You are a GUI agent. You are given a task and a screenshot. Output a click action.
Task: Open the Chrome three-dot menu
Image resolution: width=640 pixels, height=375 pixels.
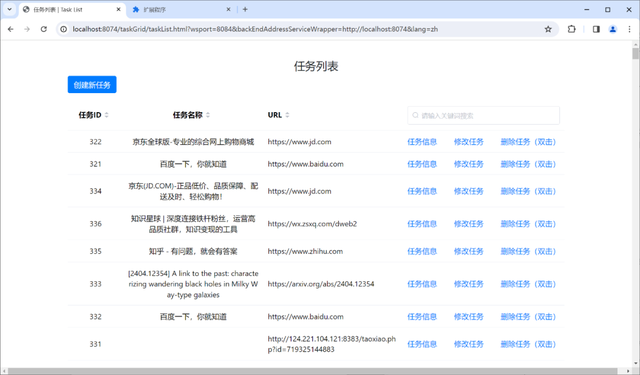point(629,29)
